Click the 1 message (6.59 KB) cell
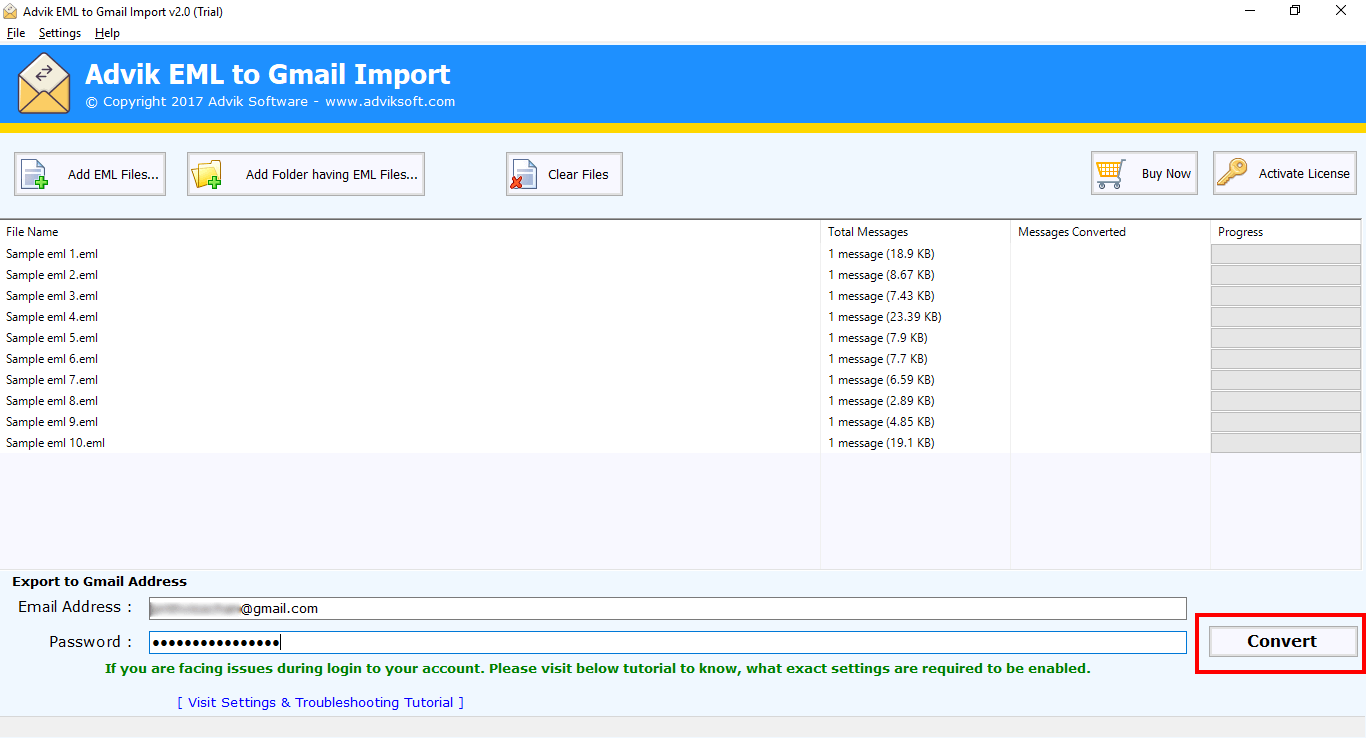 (x=881, y=380)
